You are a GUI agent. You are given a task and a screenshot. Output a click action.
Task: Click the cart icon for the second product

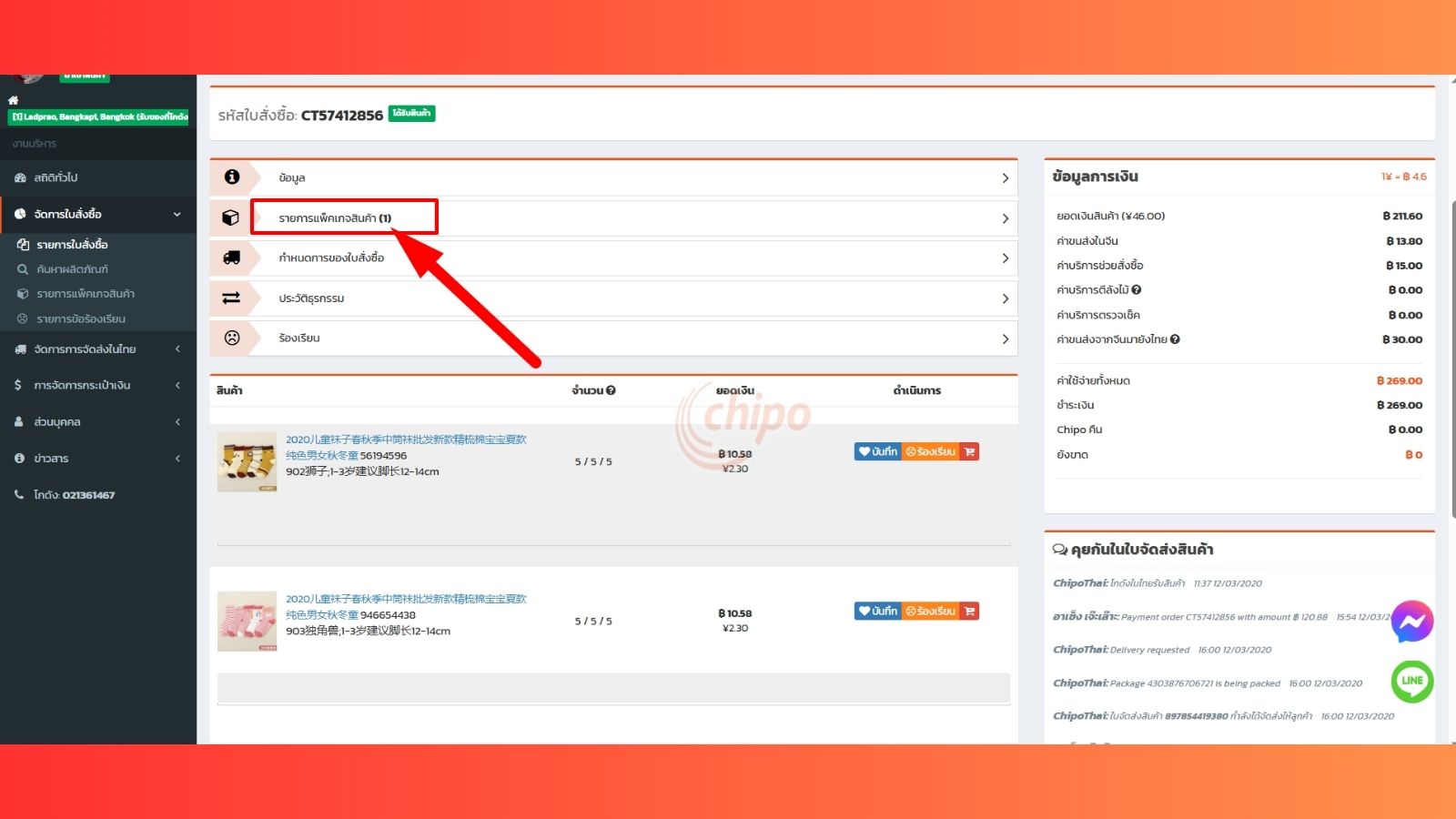point(969,611)
